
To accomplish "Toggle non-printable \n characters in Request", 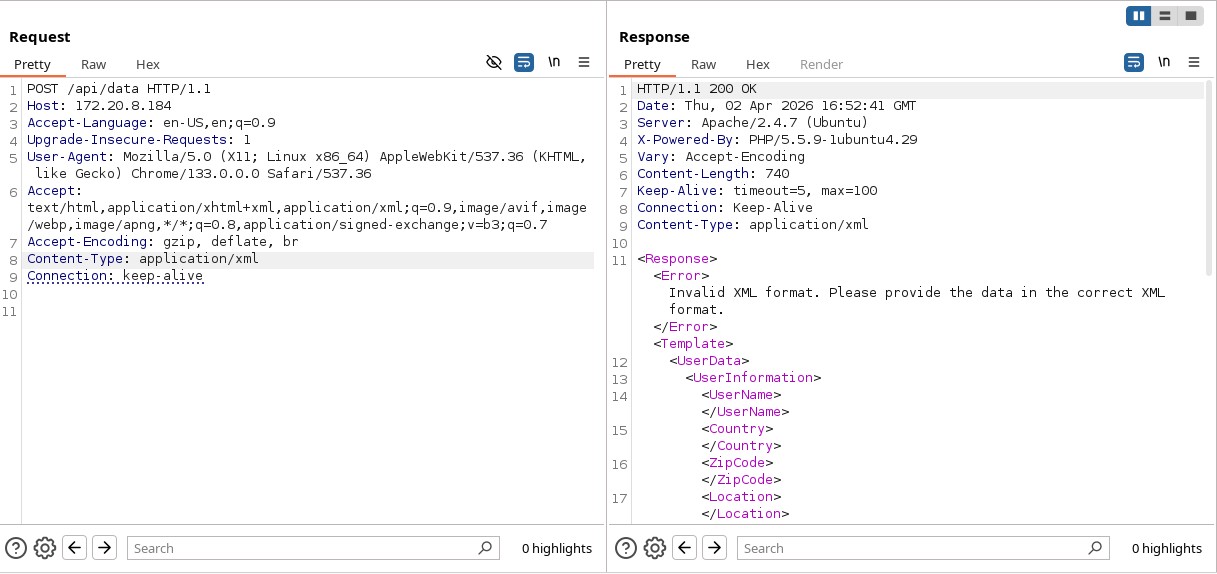I will point(554,63).
